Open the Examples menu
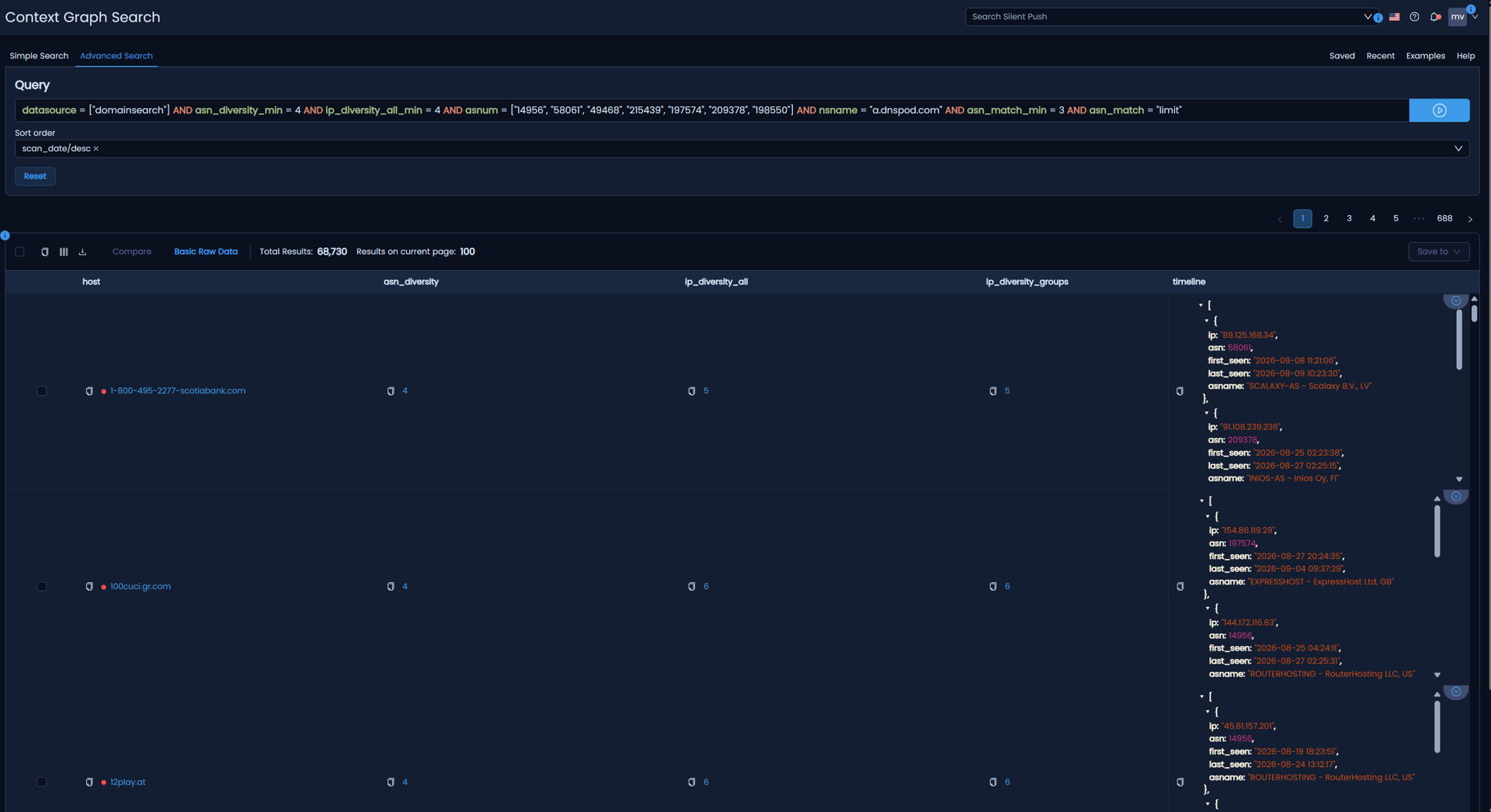This screenshot has width=1491, height=812. (x=1425, y=56)
